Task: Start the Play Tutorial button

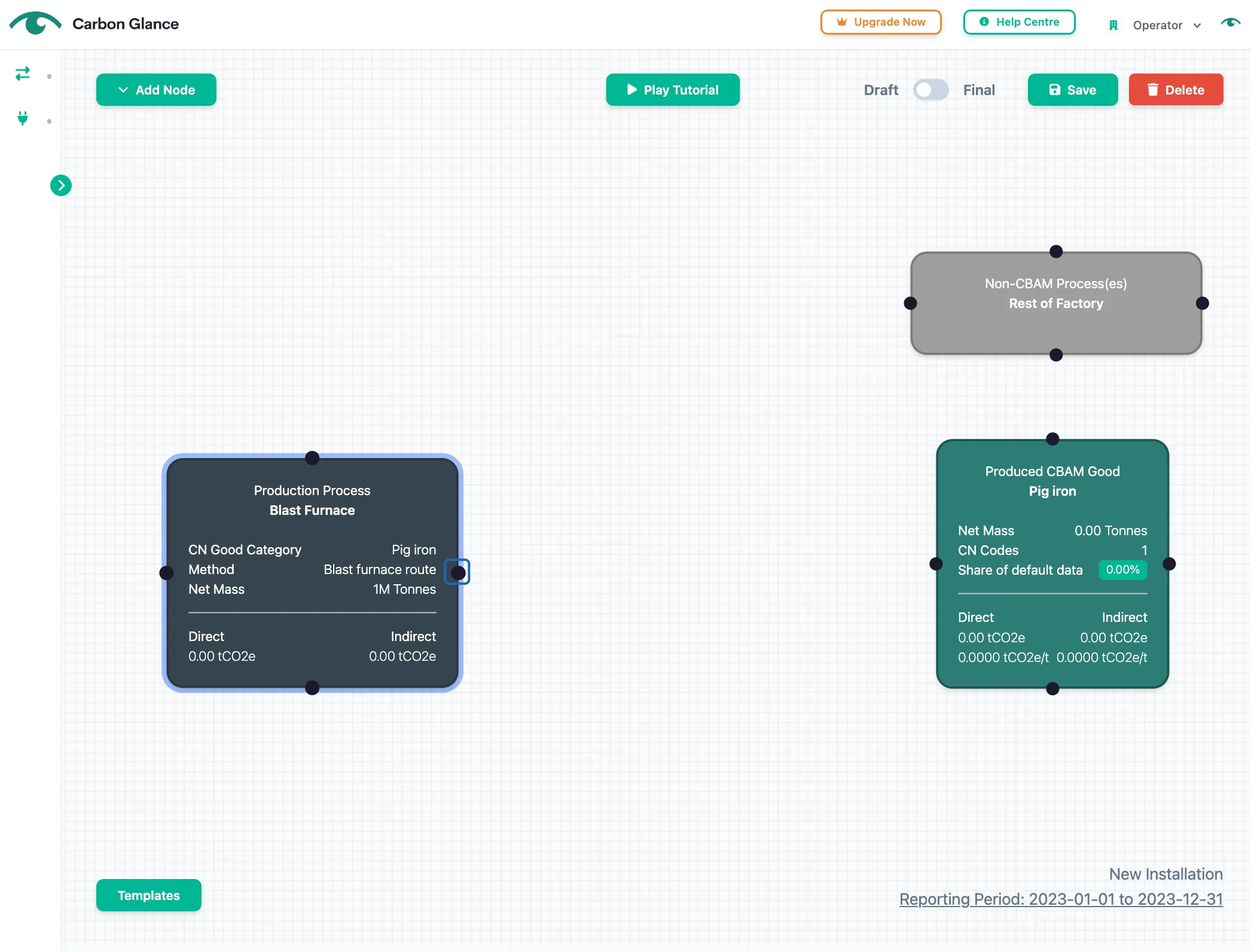Action: [673, 90]
